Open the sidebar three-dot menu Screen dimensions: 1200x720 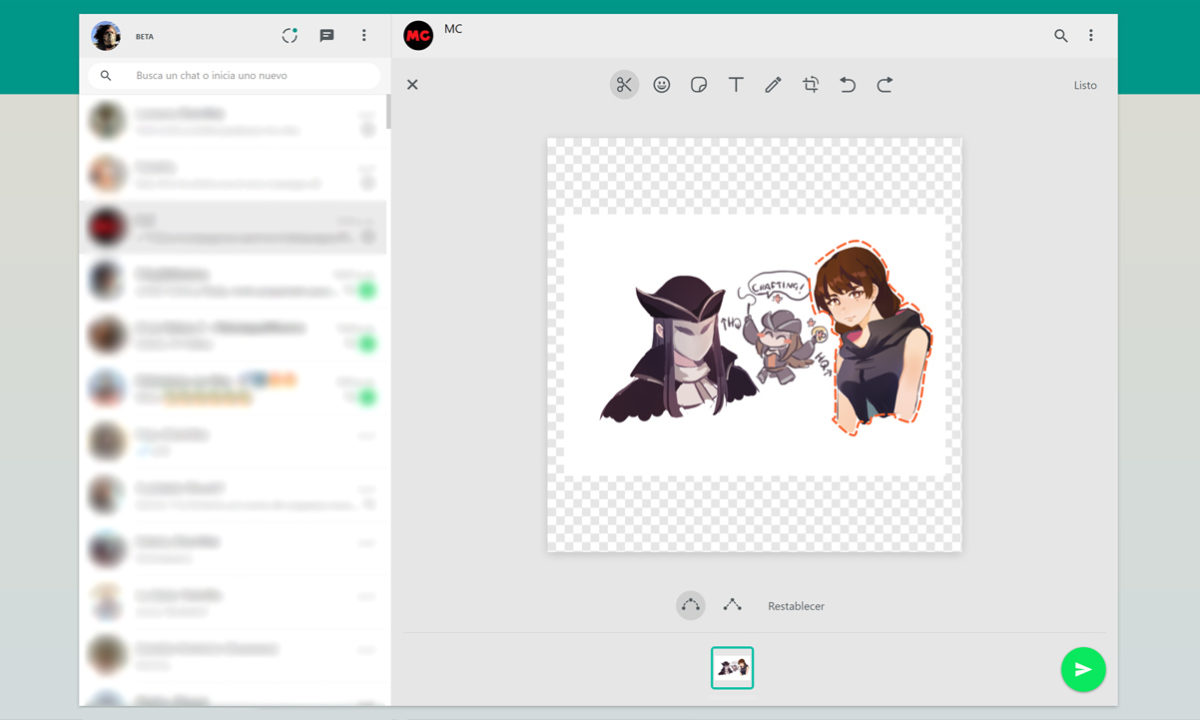(x=364, y=36)
